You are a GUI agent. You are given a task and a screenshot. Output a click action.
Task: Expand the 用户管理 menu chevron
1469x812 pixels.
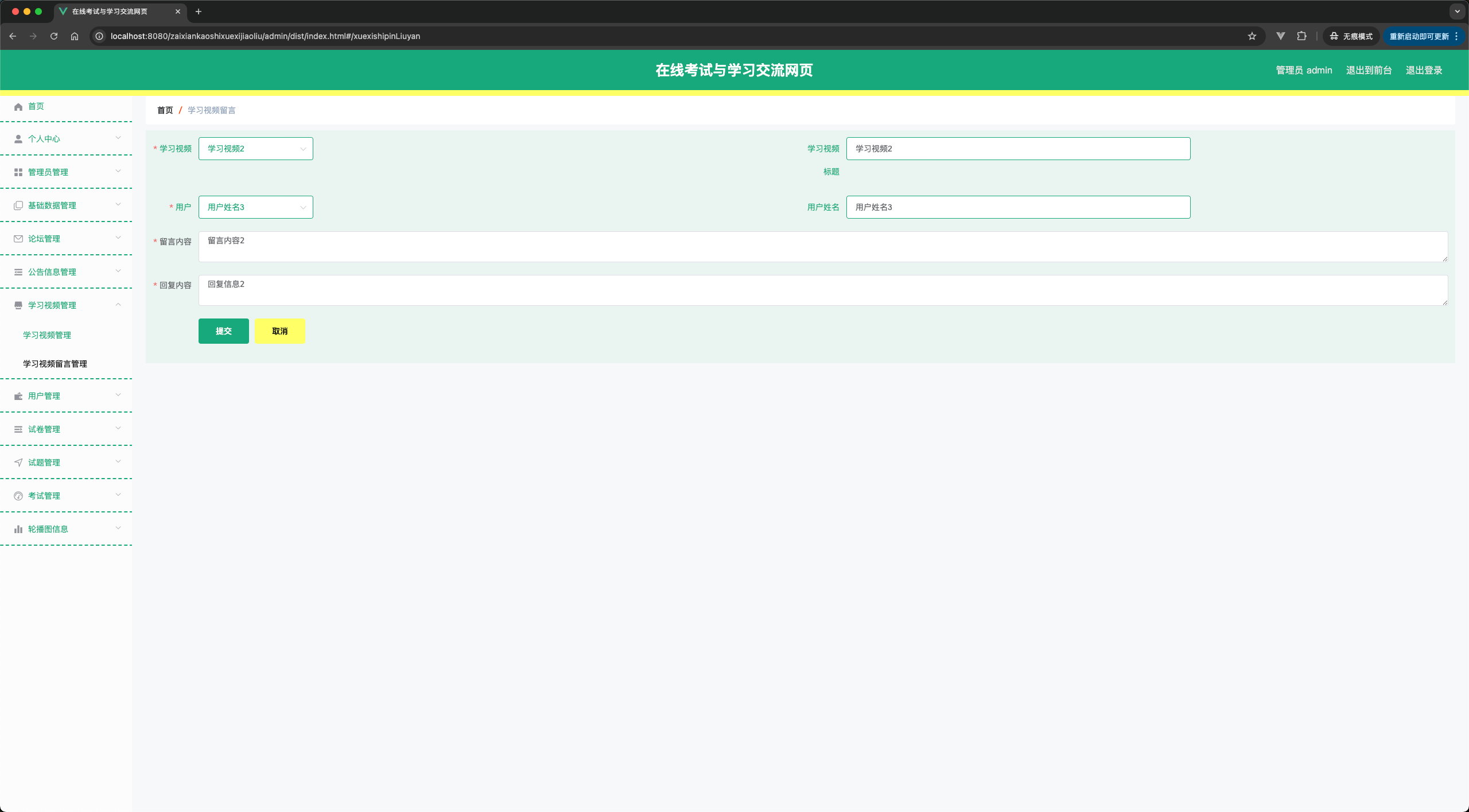(118, 395)
